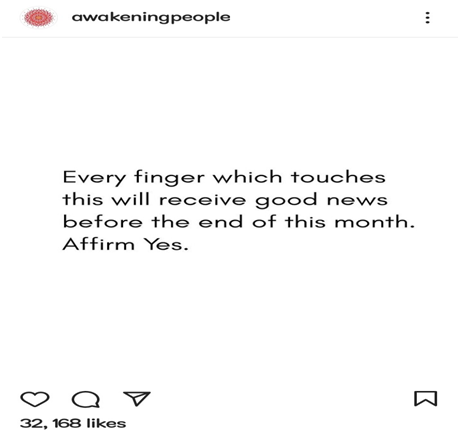The image size is (460, 432).
Task: Send this post via the direct message arrow
Action: (137, 398)
